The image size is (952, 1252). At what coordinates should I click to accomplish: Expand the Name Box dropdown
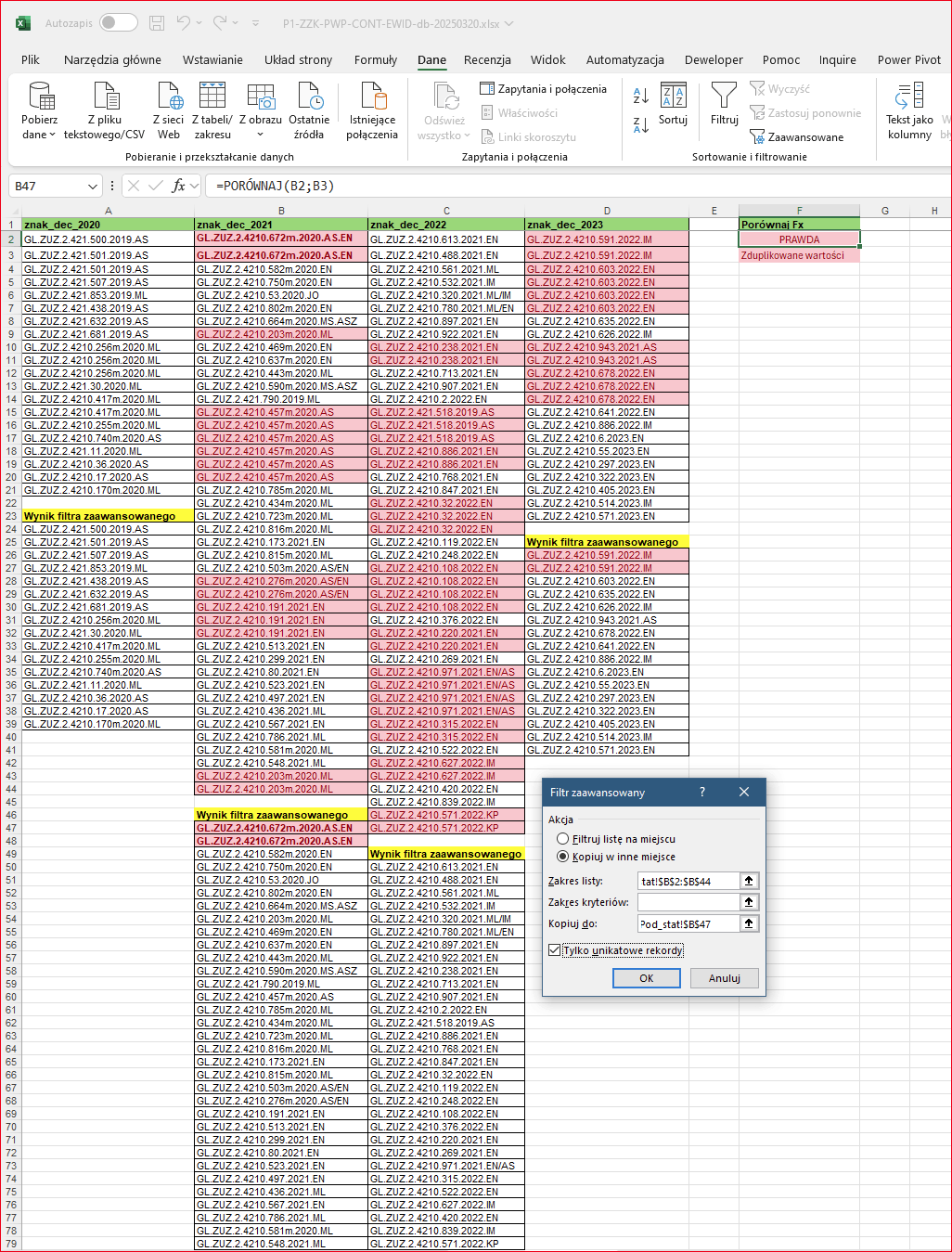92,187
